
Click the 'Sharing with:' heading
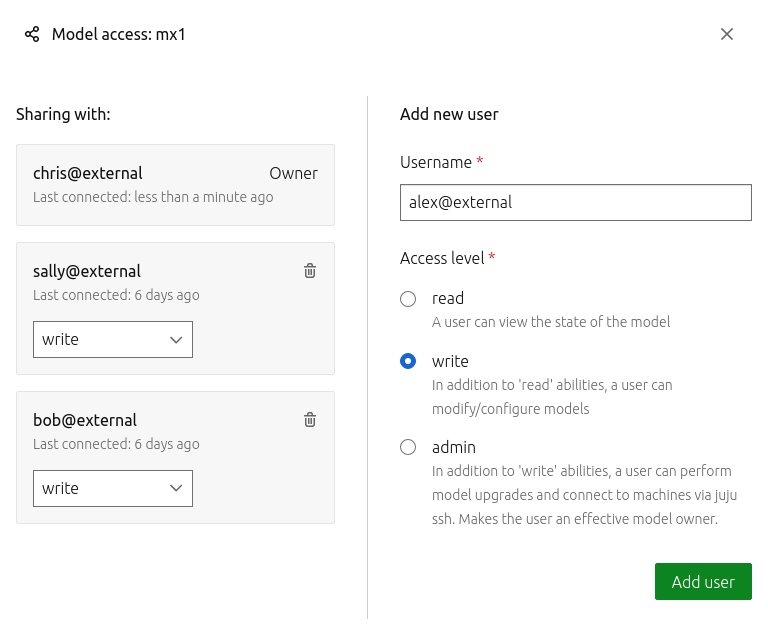tap(63, 114)
